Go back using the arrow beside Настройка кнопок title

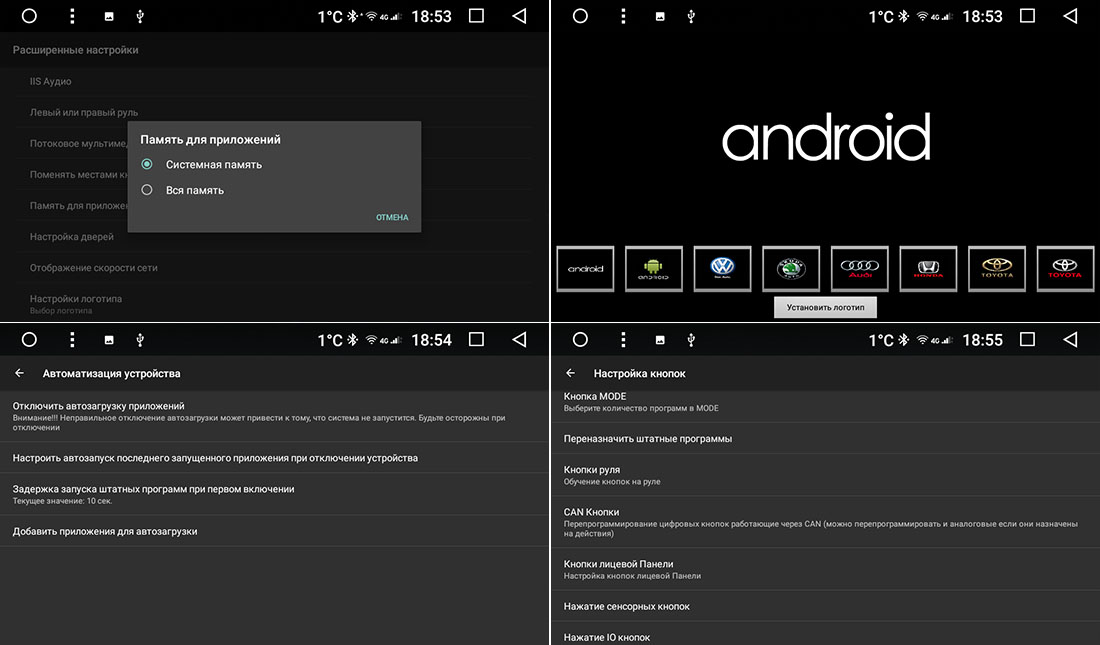pos(570,373)
